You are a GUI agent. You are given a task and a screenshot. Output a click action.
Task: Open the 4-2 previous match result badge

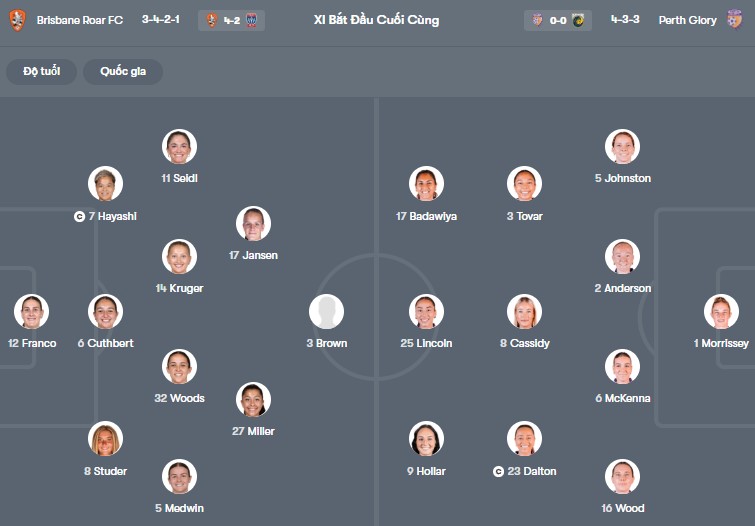232,20
